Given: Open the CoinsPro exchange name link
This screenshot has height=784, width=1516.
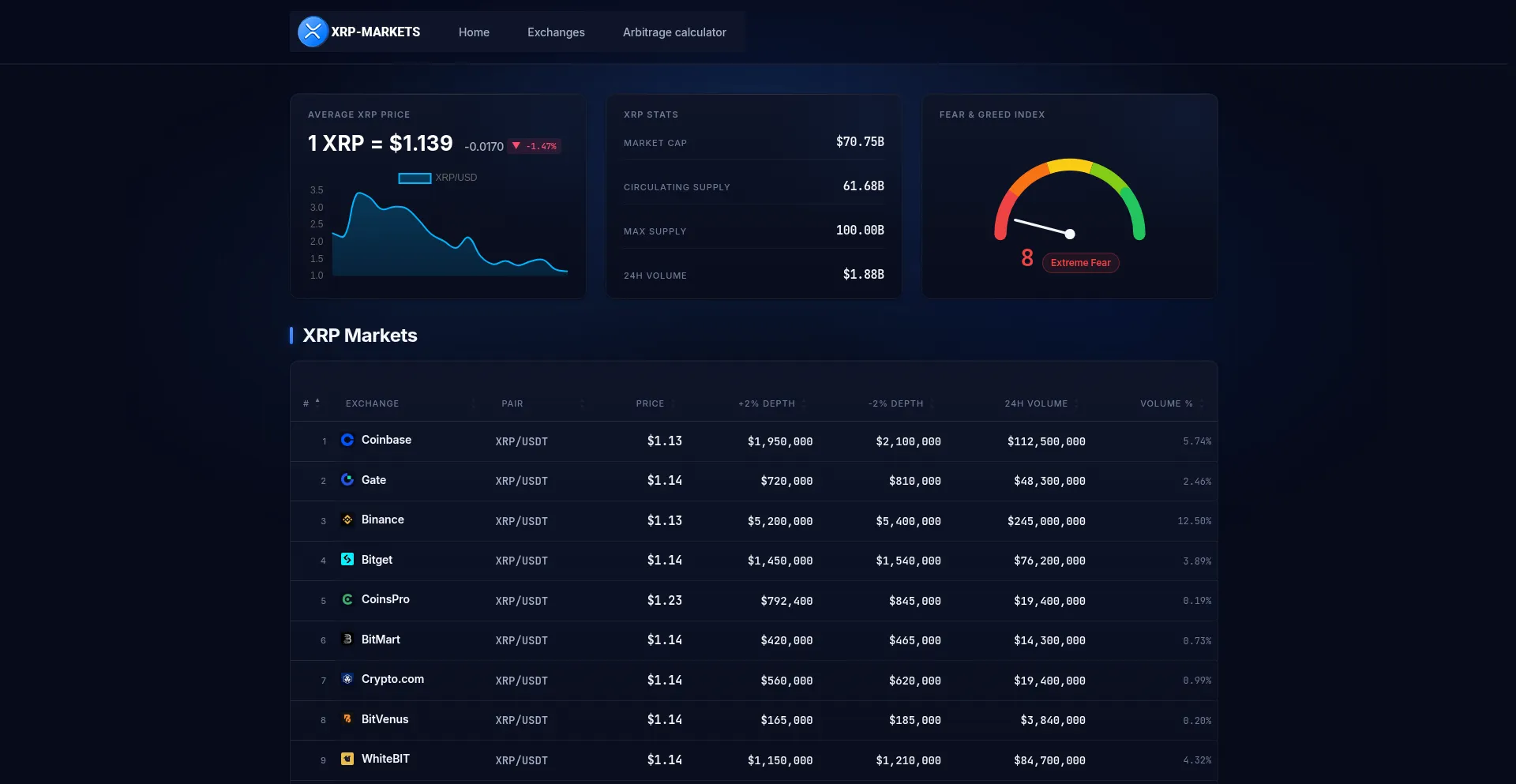Looking at the screenshot, I should 385,599.
